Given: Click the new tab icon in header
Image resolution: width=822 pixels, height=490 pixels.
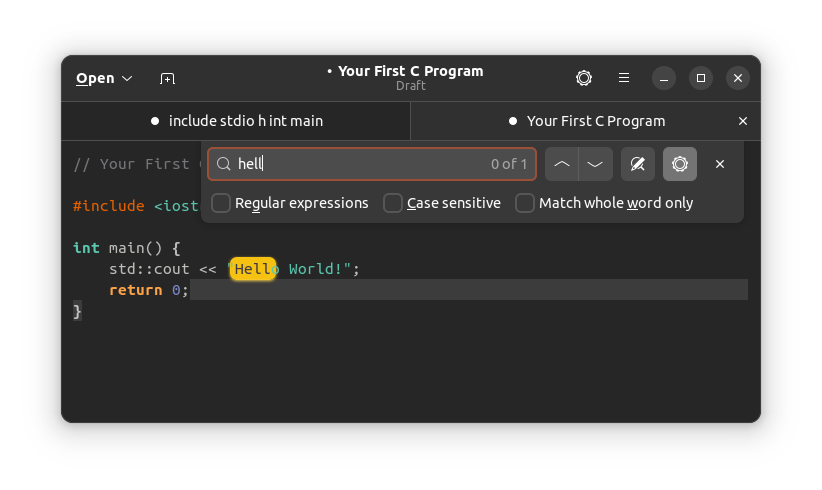Looking at the screenshot, I should coord(167,79).
